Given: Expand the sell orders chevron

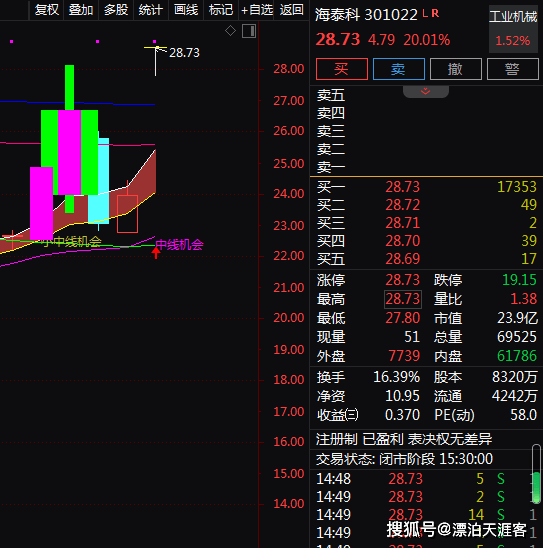Looking at the screenshot, I should [x=426, y=92].
